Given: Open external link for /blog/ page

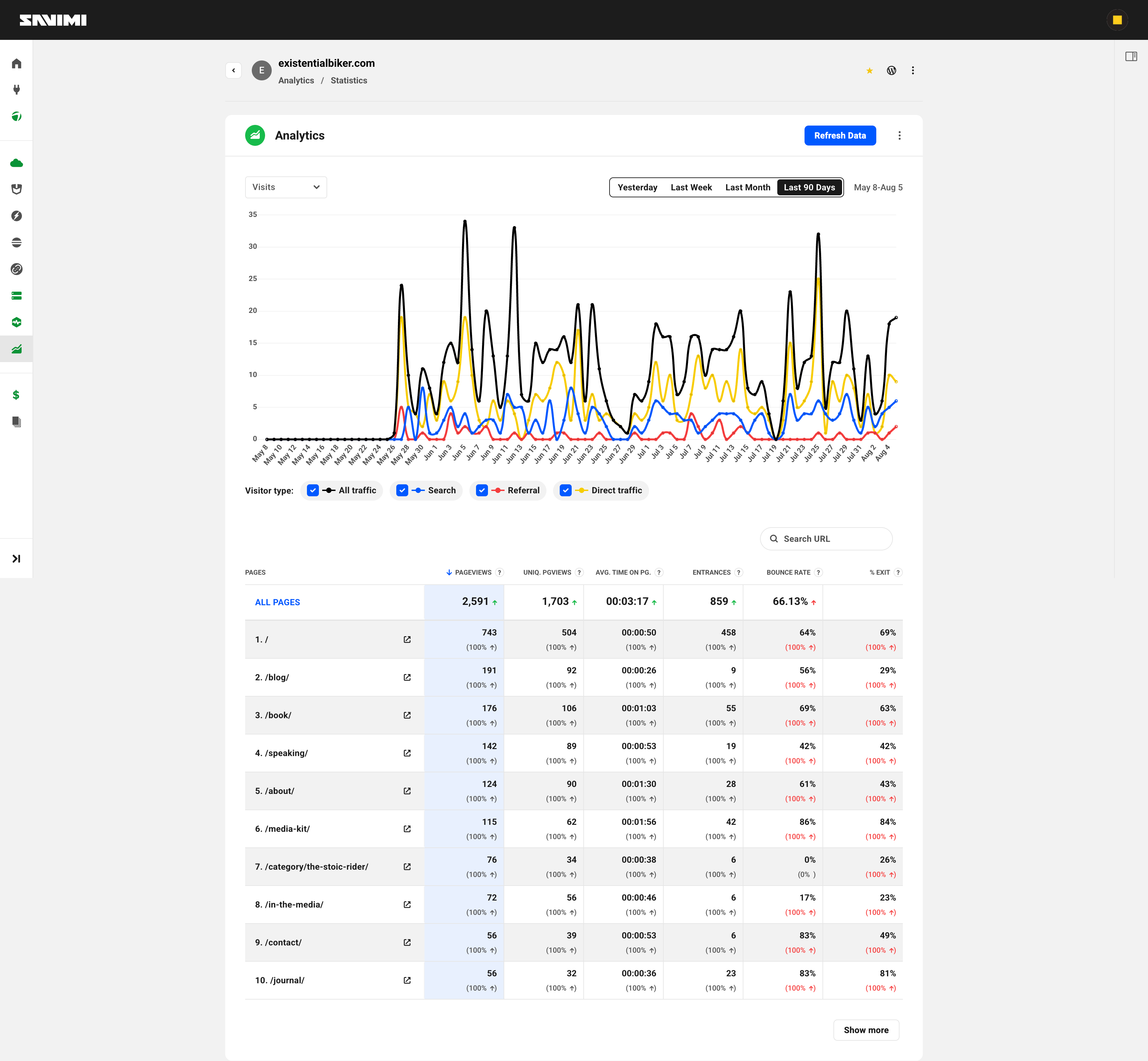Looking at the screenshot, I should (407, 677).
